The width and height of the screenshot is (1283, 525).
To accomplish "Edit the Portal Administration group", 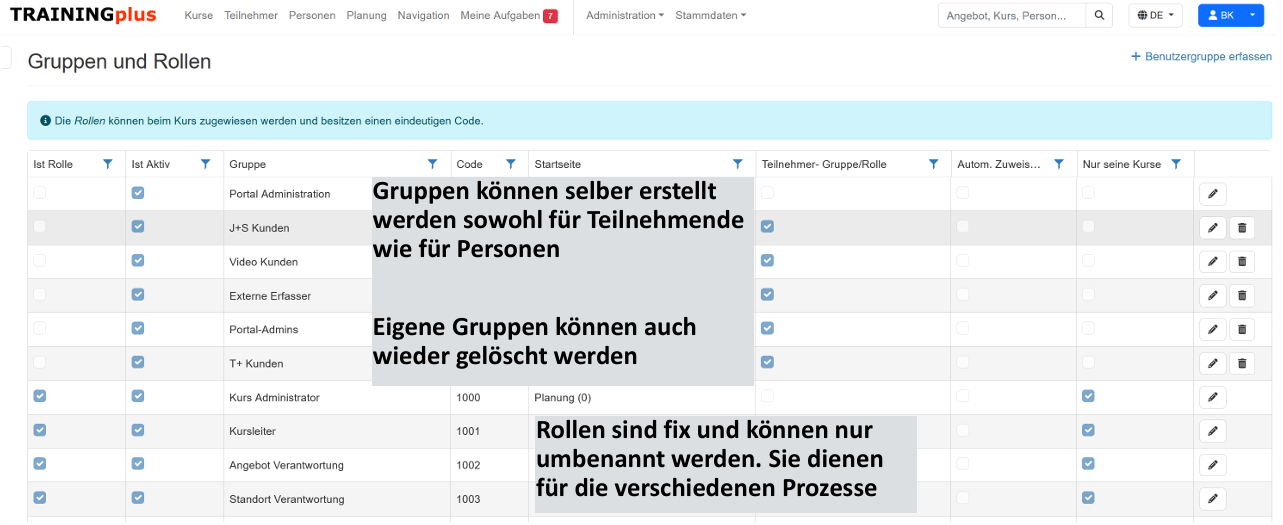I will [x=1212, y=194].
